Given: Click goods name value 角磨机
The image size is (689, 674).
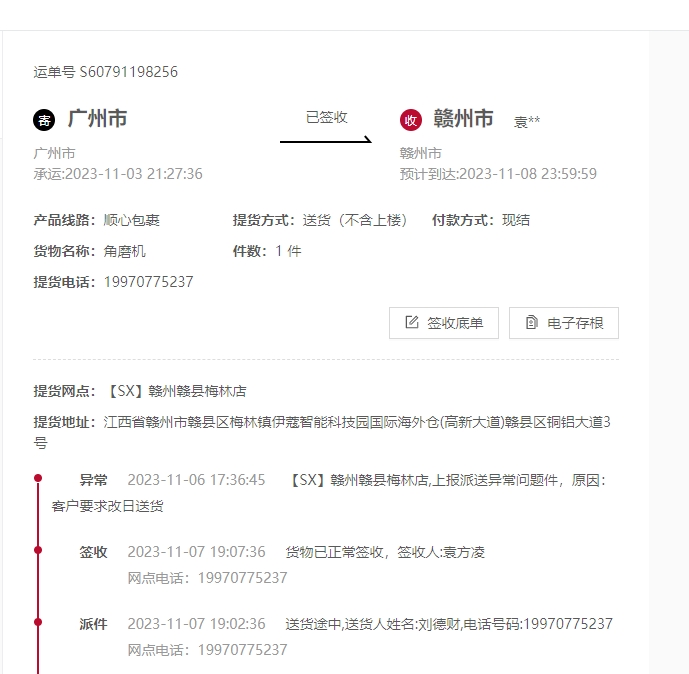Looking at the screenshot, I should click(x=124, y=251).
